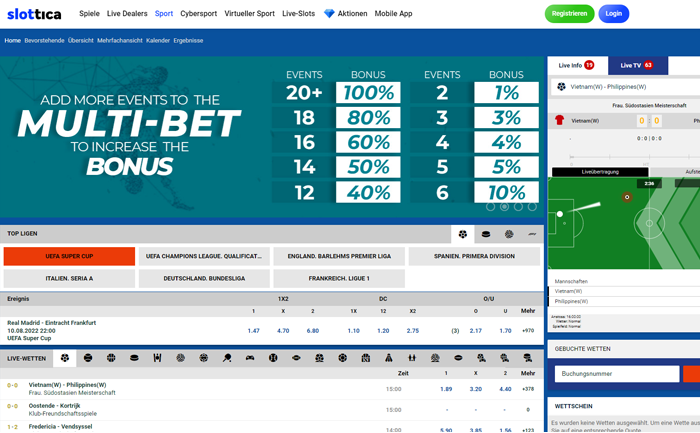
Task: Select the ice hockey puck icon in Top Ligen
Action: click(x=486, y=234)
